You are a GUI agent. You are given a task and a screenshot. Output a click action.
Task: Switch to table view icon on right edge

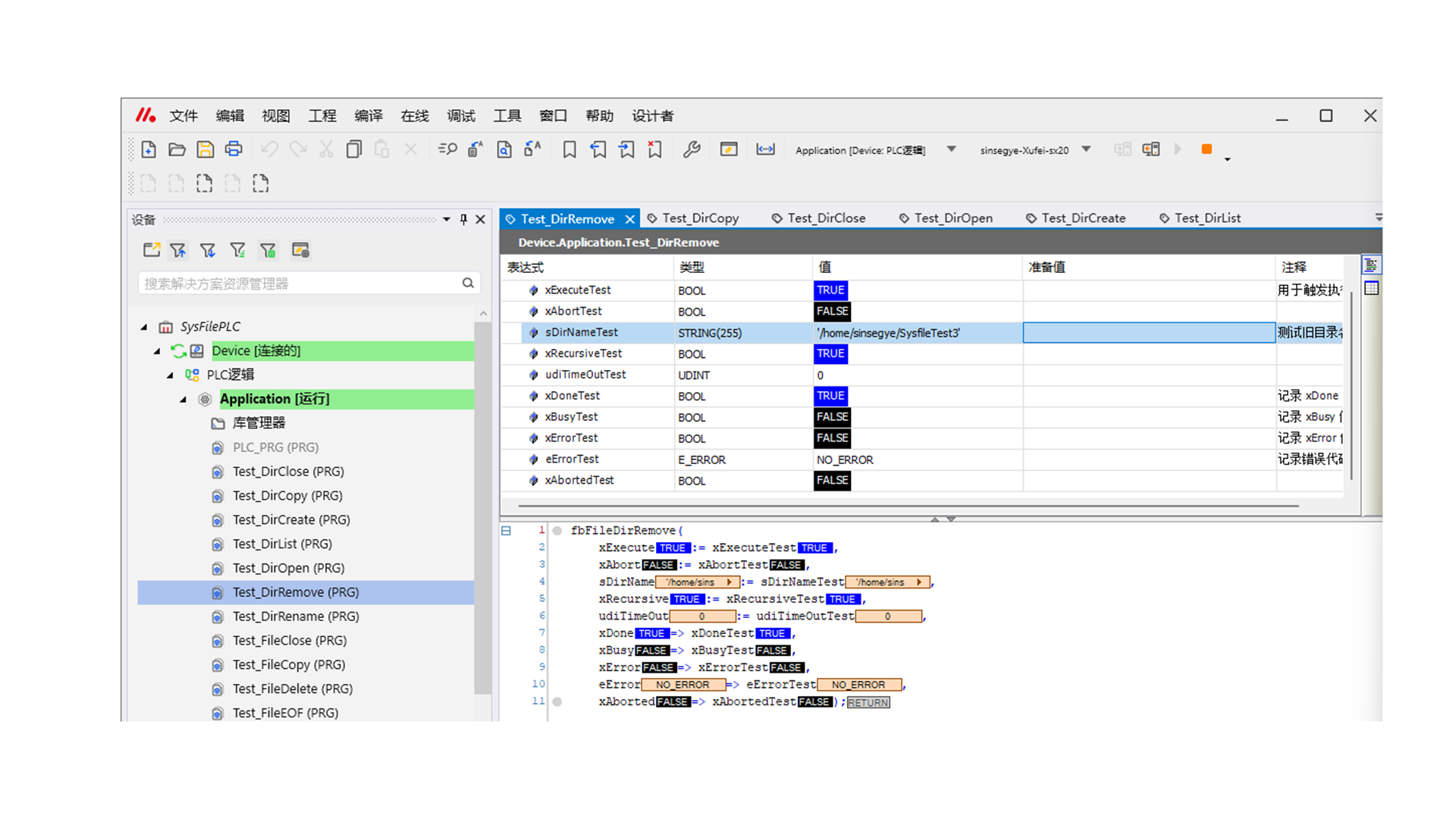[x=1372, y=288]
